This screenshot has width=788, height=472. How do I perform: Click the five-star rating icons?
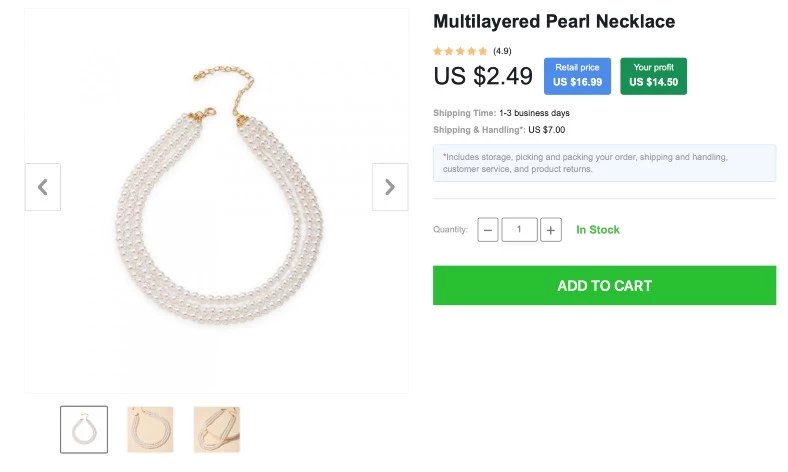[460, 51]
